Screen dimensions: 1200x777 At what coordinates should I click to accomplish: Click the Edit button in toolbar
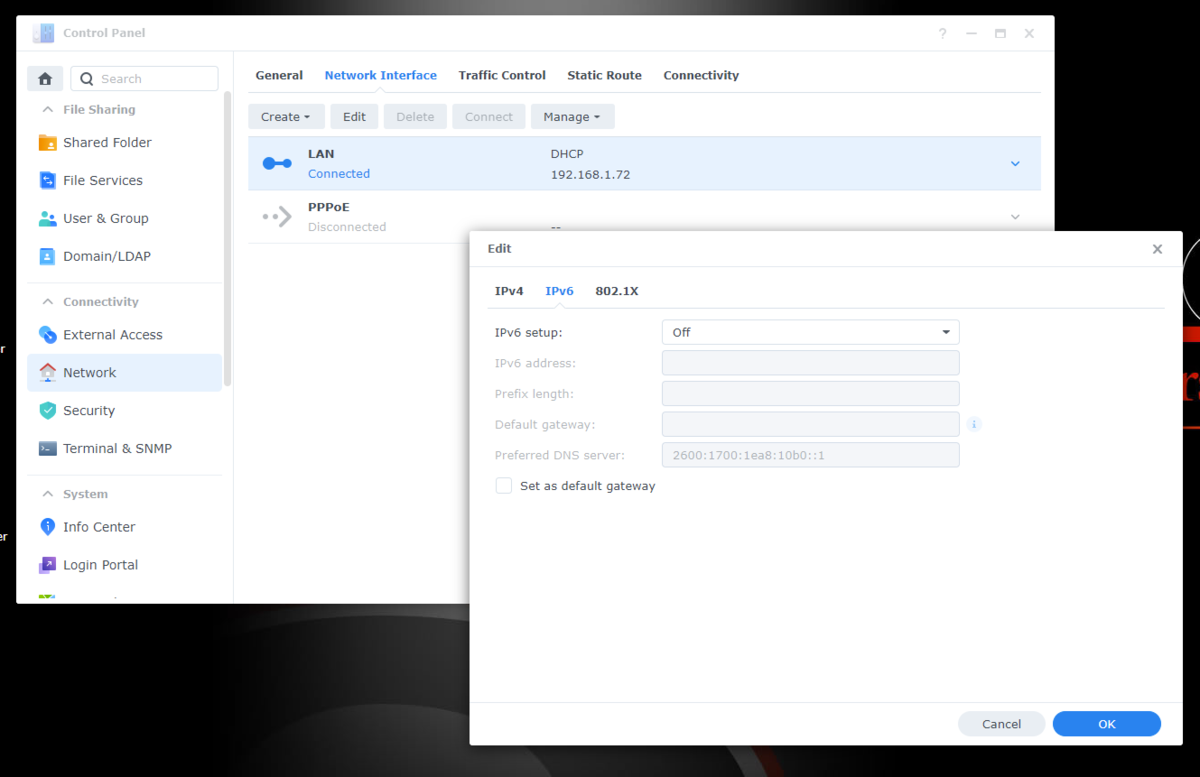click(354, 117)
